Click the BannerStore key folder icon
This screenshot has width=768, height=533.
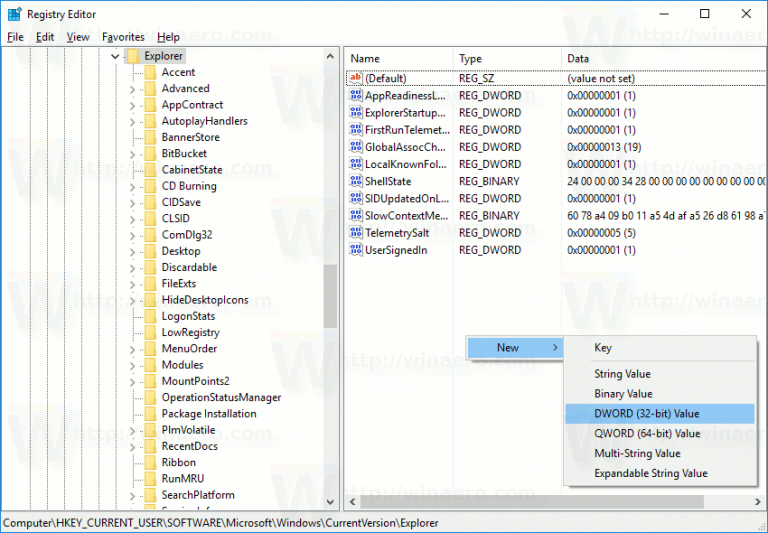pos(150,137)
